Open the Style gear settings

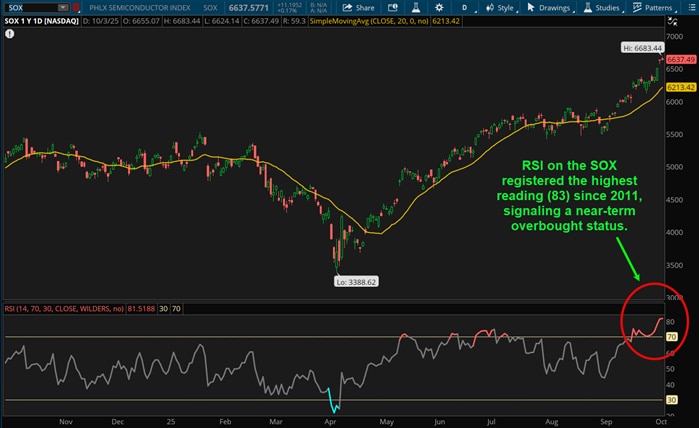coord(502,7)
